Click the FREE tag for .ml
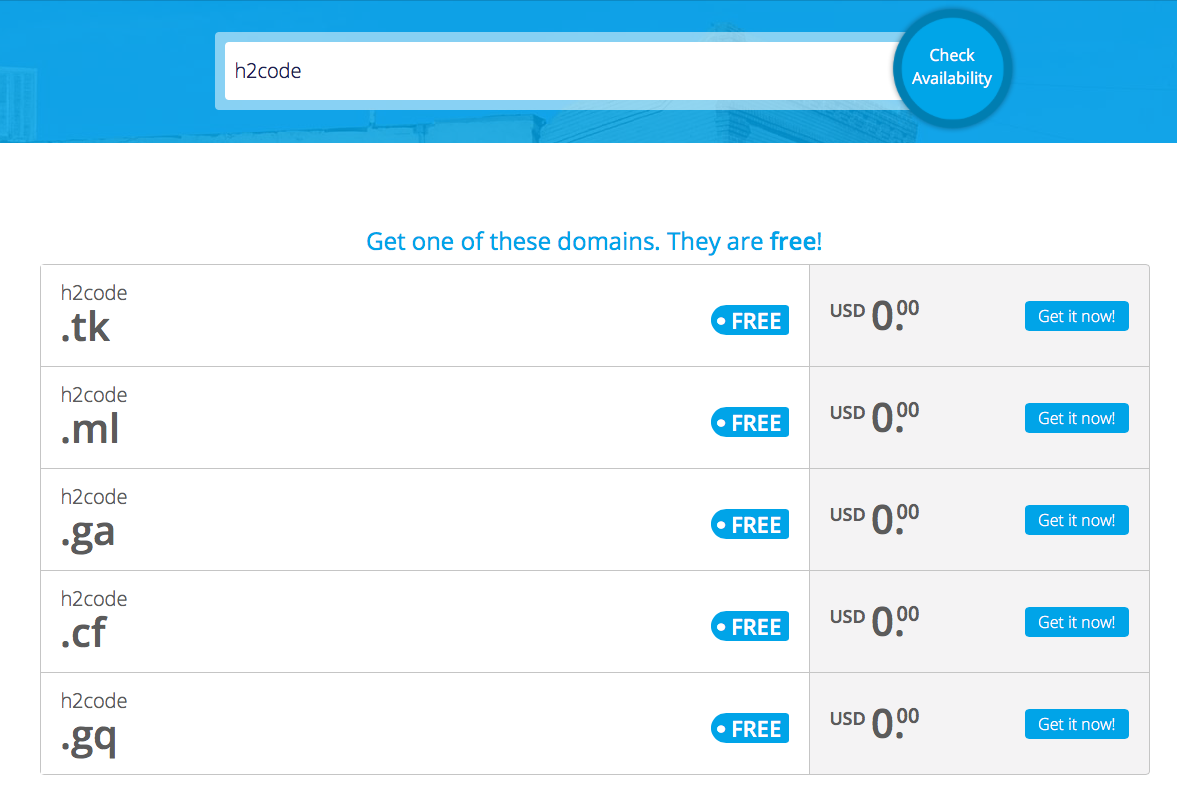Screen dimensions: 1177x789 tap(750, 423)
